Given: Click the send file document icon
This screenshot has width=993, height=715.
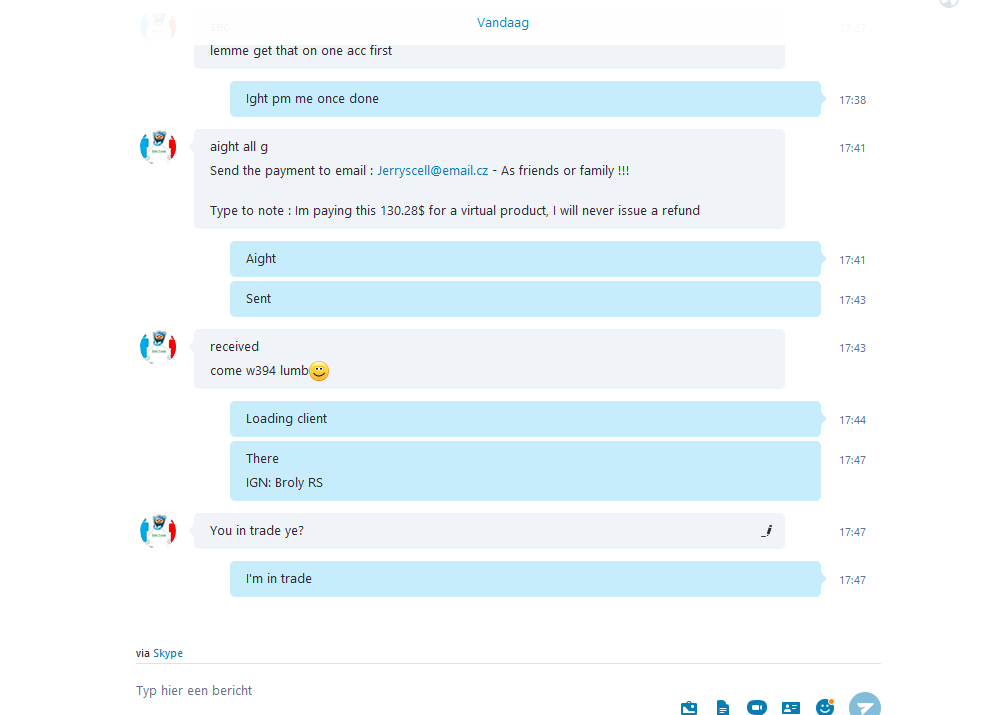Looking at the screenshot, I should 723,707.
